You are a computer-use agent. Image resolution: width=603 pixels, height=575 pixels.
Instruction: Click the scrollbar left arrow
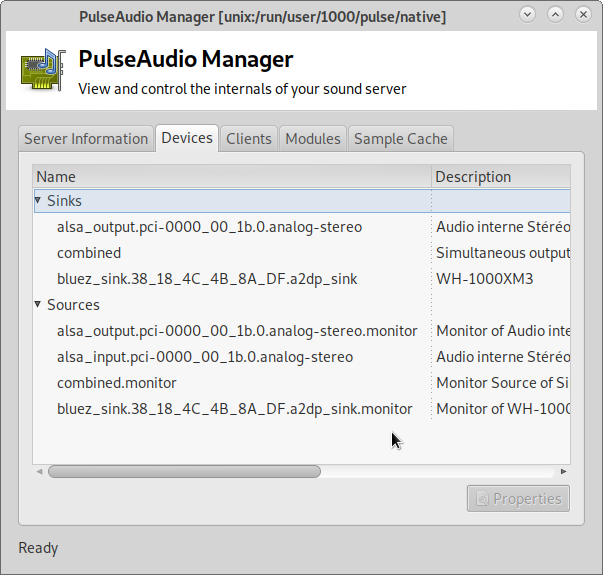(39, 472)
